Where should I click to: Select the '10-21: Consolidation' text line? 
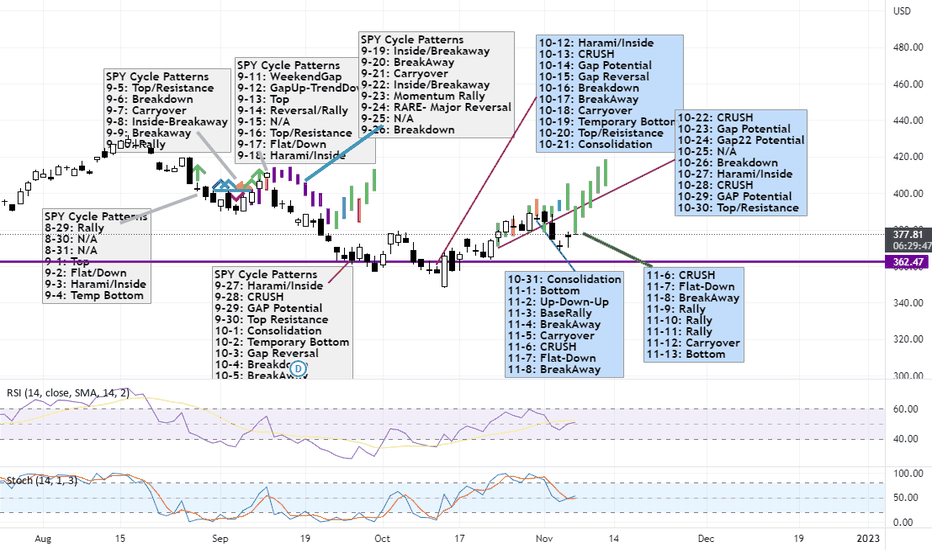596,144
